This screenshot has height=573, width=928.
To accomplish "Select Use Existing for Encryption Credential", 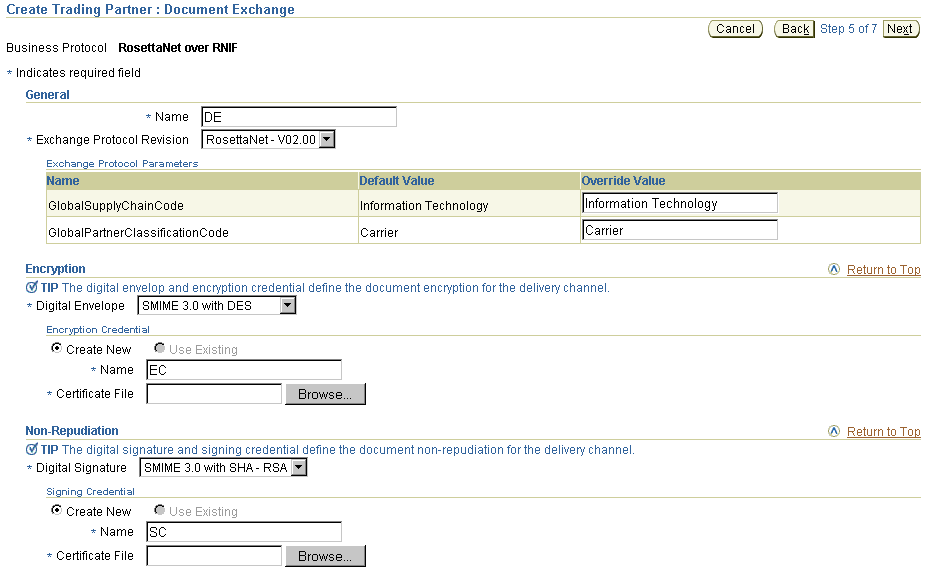I will click(159, 348).
